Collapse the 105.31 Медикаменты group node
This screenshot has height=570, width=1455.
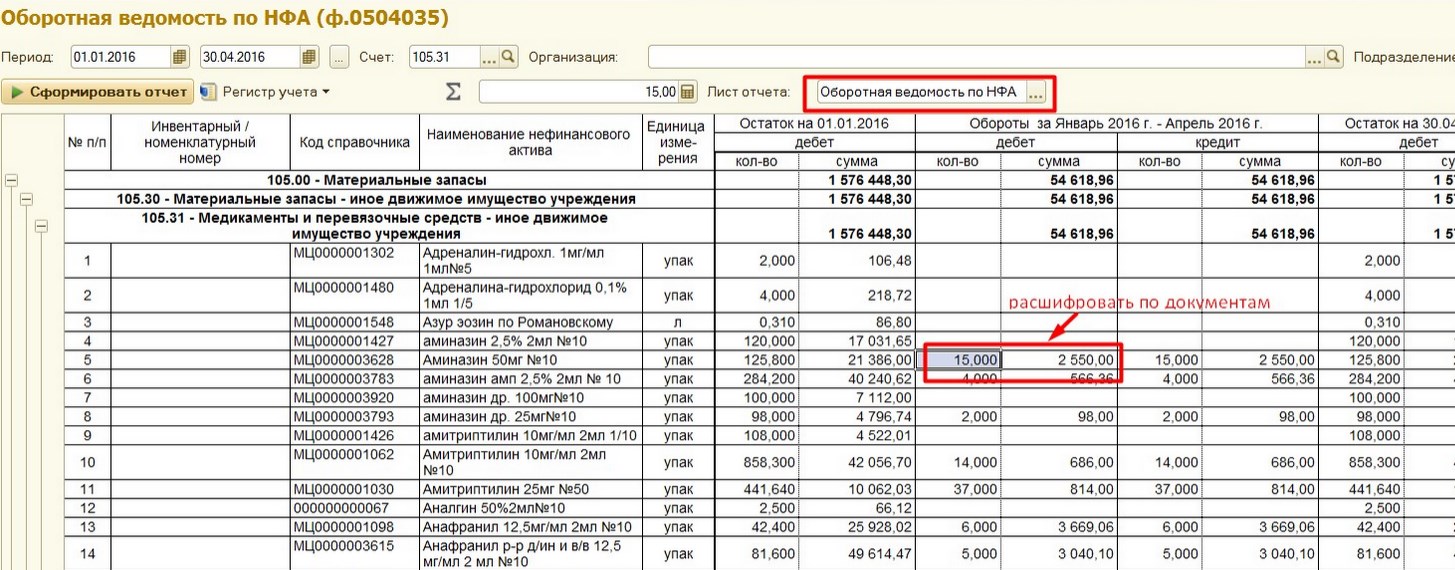coord(42,226)
